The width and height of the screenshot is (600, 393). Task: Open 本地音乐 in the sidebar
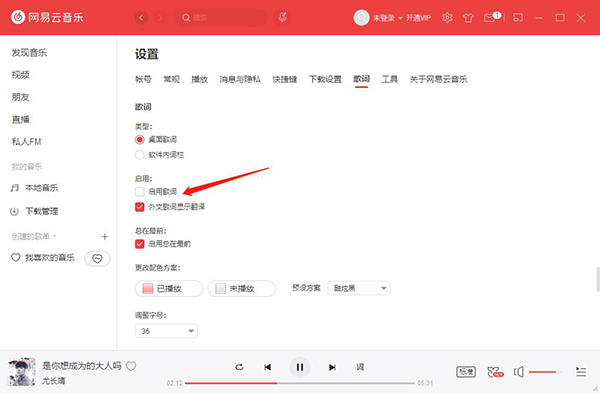click(34, 188)
